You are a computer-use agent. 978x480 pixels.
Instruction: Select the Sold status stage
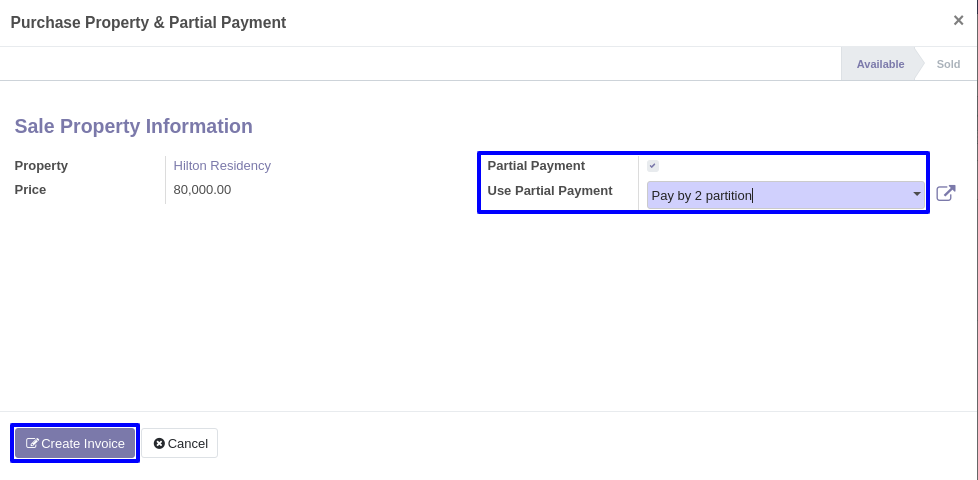(948, 64)
